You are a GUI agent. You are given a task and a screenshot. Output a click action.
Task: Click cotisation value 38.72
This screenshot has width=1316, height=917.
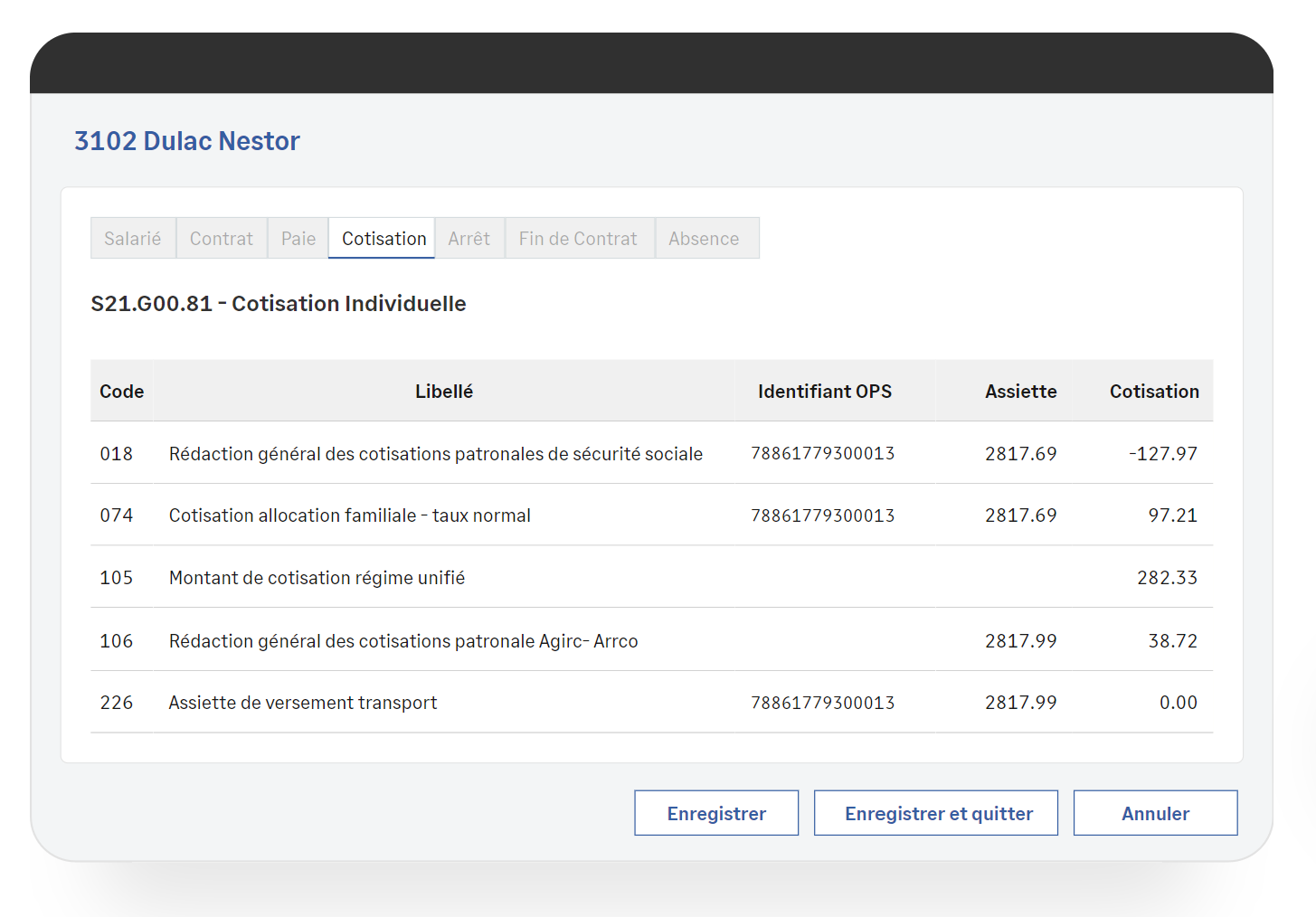click(x=1173, y=641)
